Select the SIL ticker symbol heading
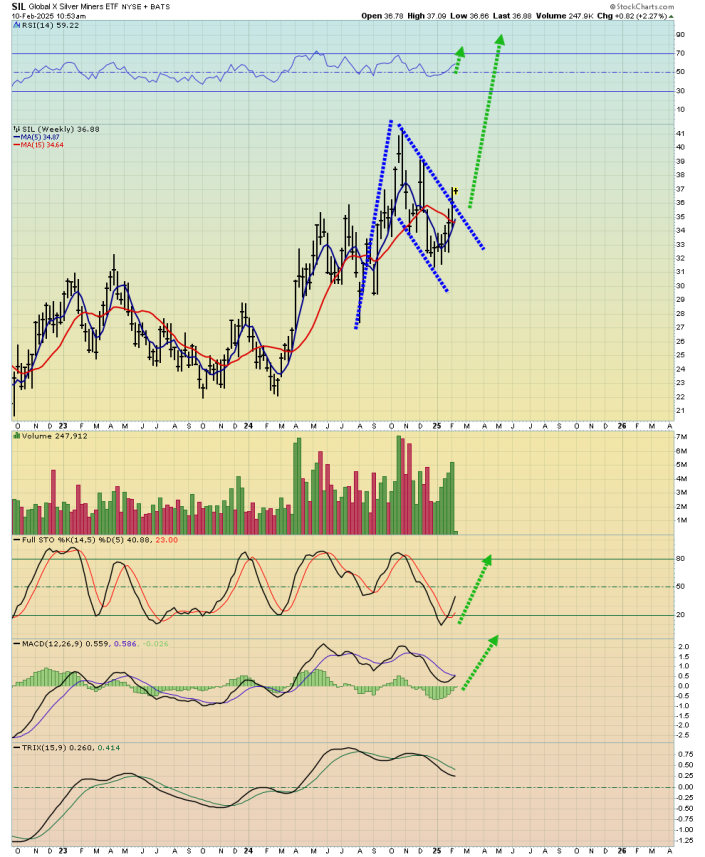The image size is (705, 857). coord(19,7)
